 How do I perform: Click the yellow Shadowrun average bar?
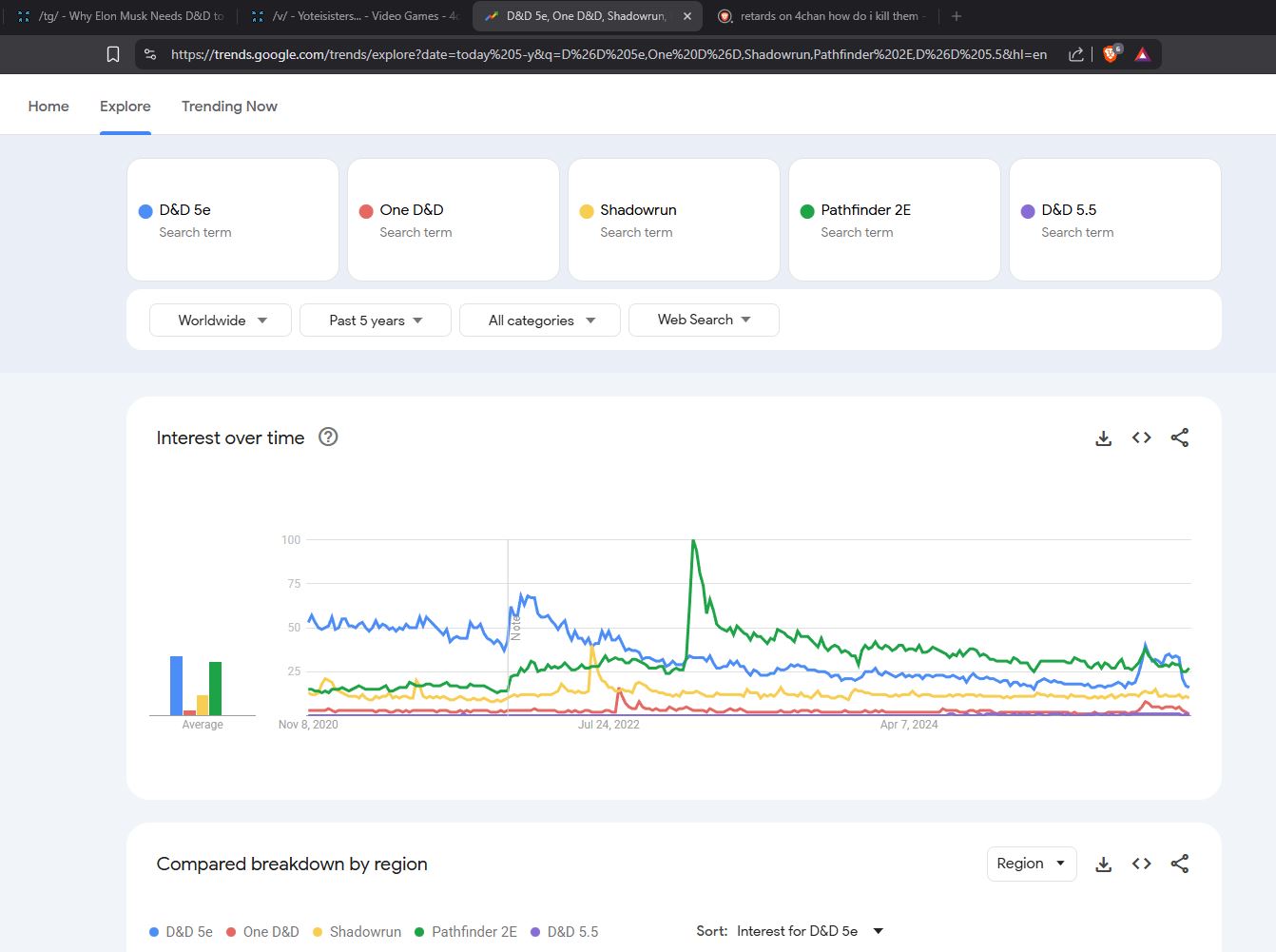pos(202,705)
